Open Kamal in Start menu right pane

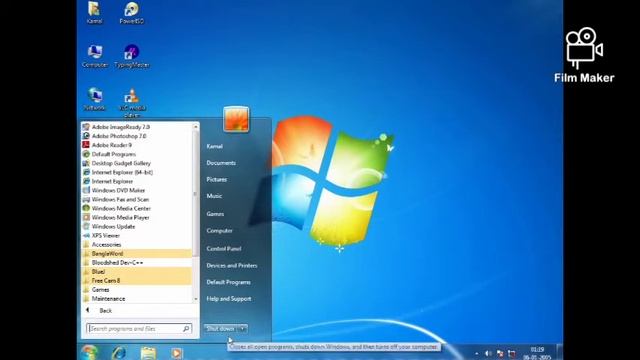214,146
